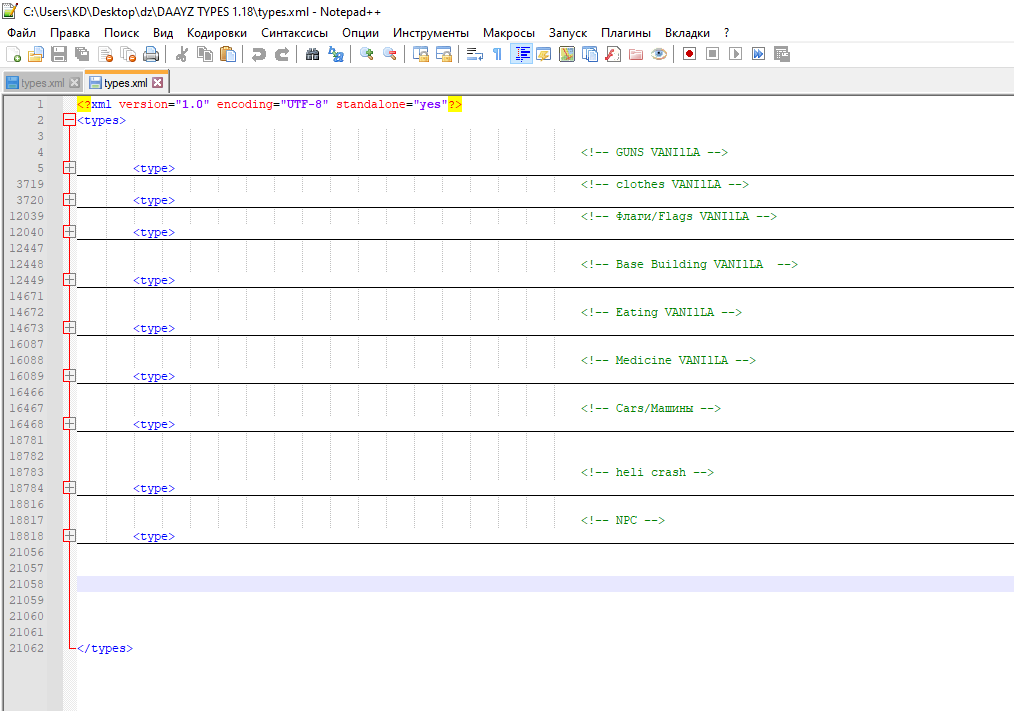Collapse the root types element fold

pos(68,119)
